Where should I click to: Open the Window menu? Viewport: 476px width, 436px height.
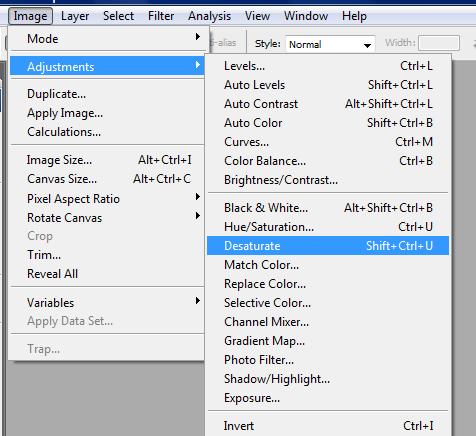coord(306,16)
